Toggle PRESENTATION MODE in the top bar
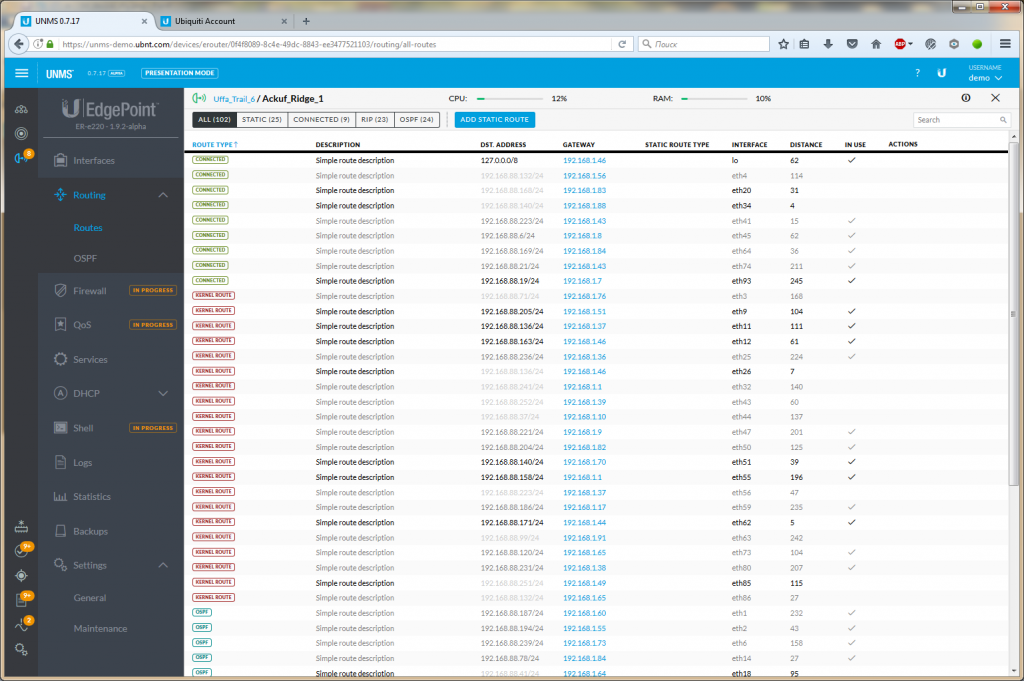This screenshot has width=1024, height=681. tap(179, 73)
